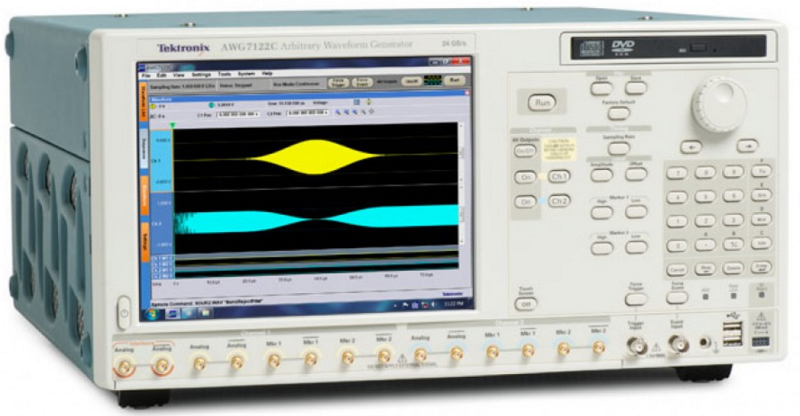
Task: Push the right arrow key below the knob
Action: point(747,145)
